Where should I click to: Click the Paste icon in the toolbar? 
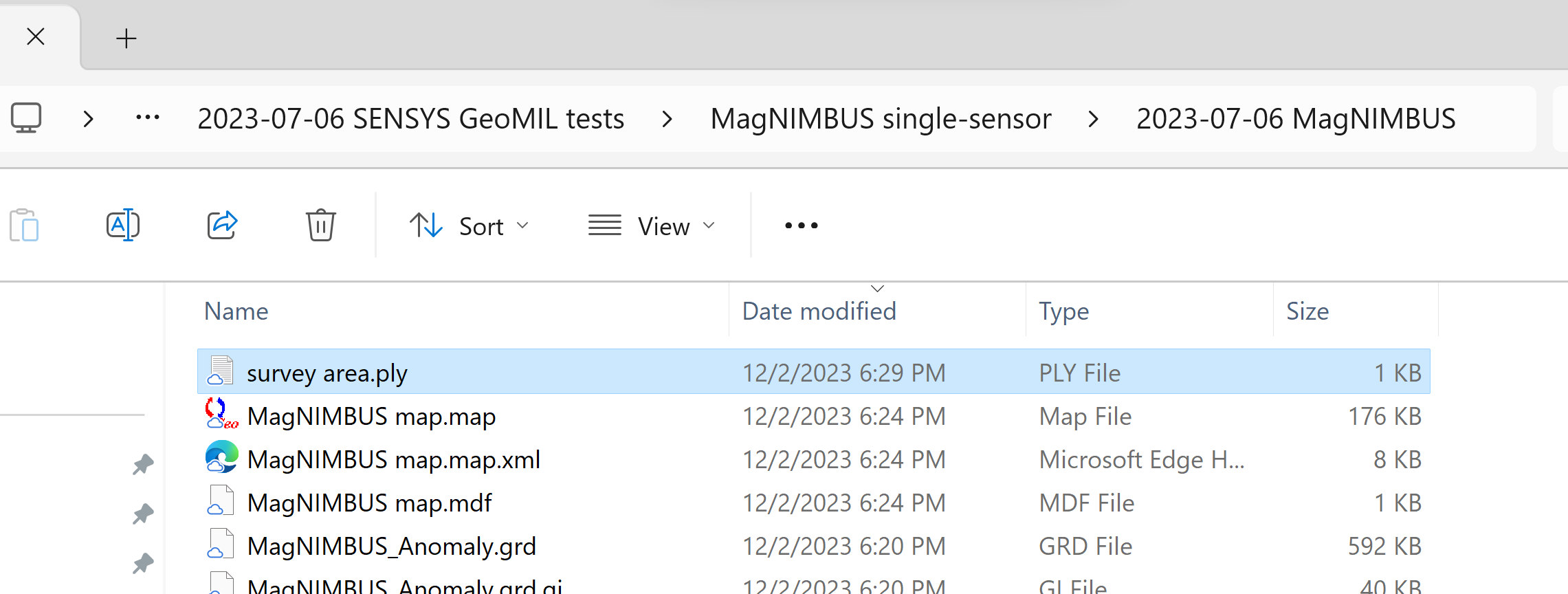(25, 225)
